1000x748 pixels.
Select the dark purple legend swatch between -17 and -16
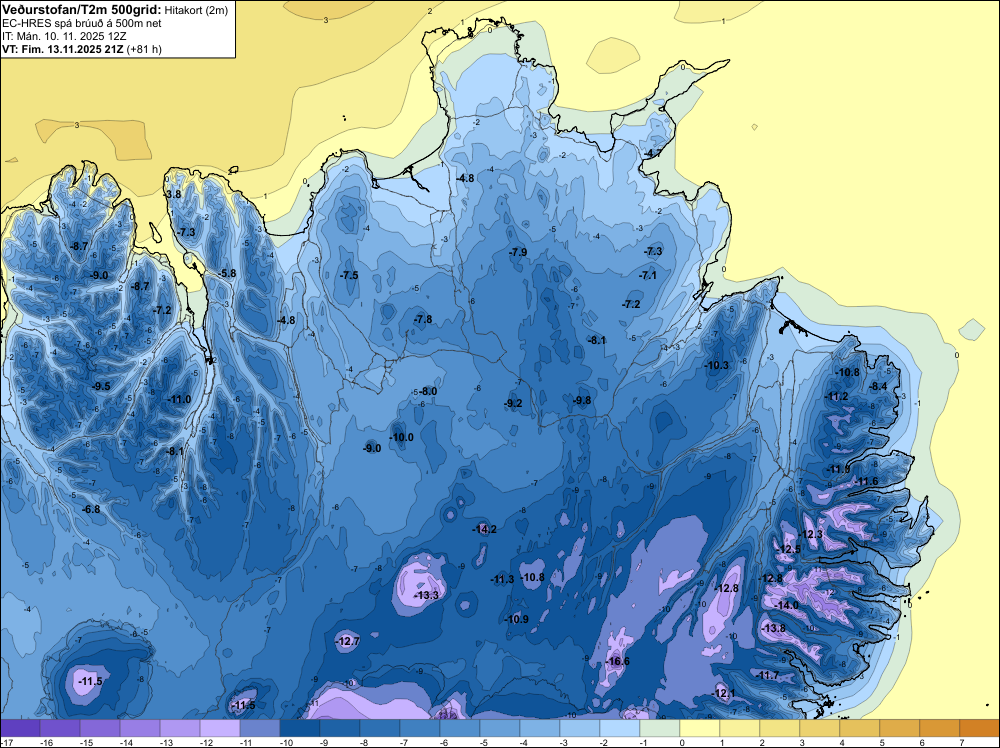(x=20, y=728)
